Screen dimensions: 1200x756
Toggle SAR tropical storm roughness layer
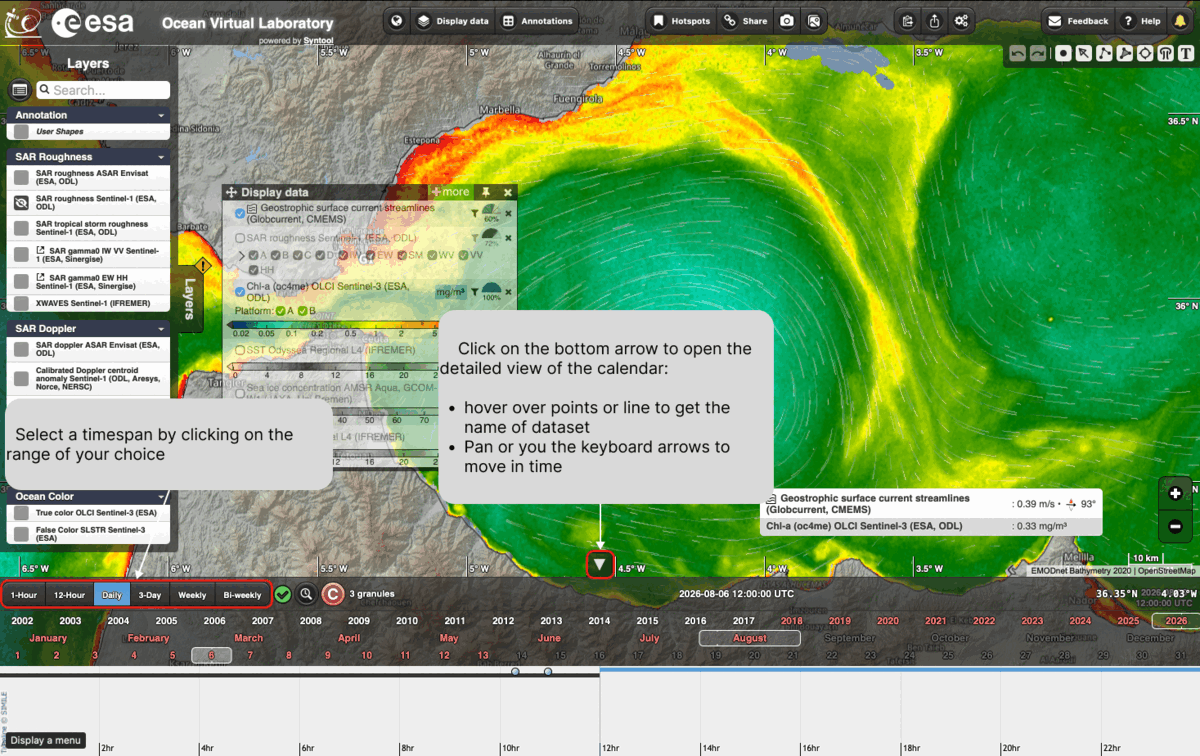(x=20, y=229)
